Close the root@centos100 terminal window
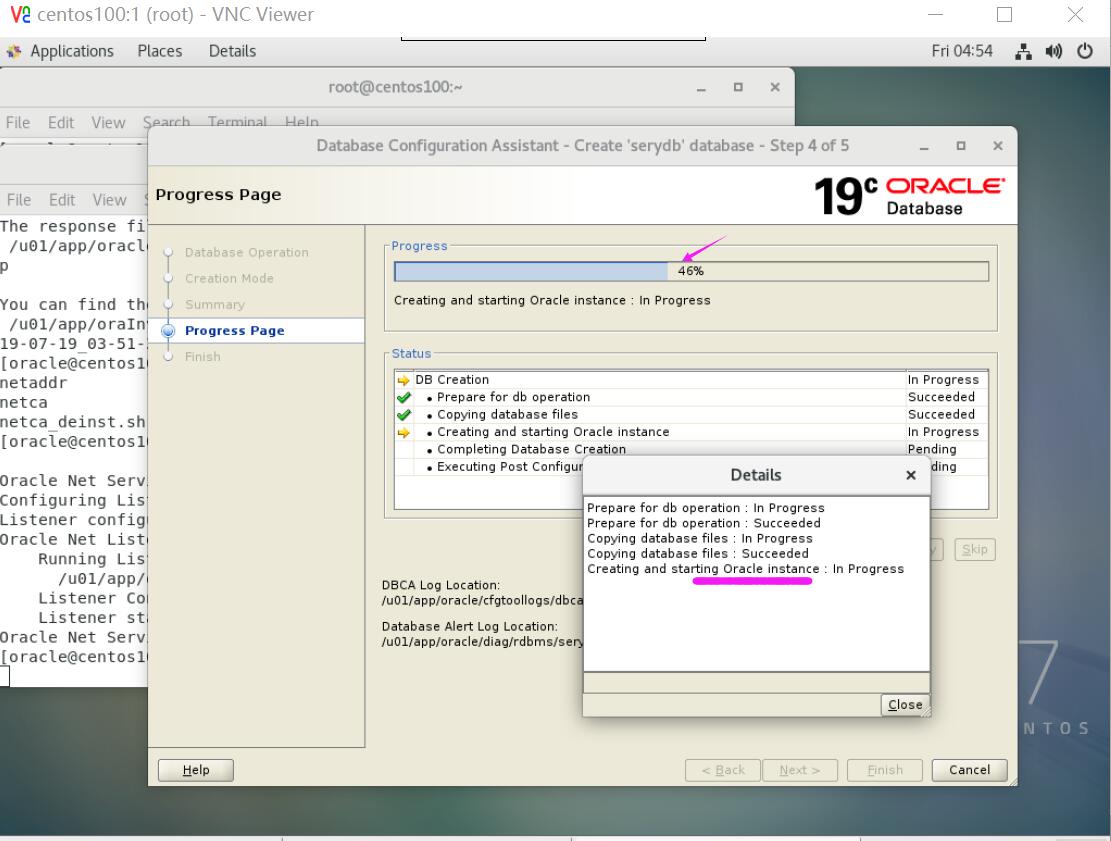 click(775, 87)
